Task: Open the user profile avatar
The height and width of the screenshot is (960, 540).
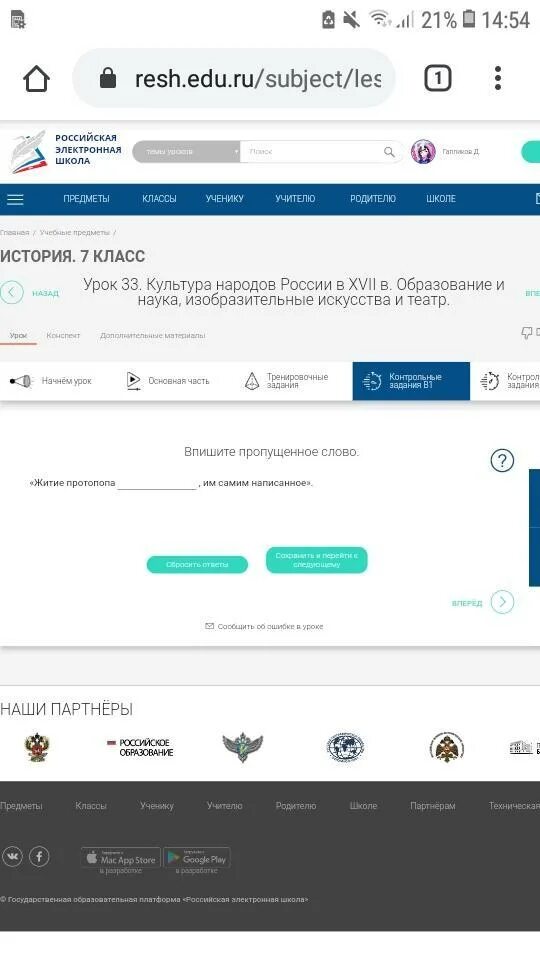Action: pos(423,151)
